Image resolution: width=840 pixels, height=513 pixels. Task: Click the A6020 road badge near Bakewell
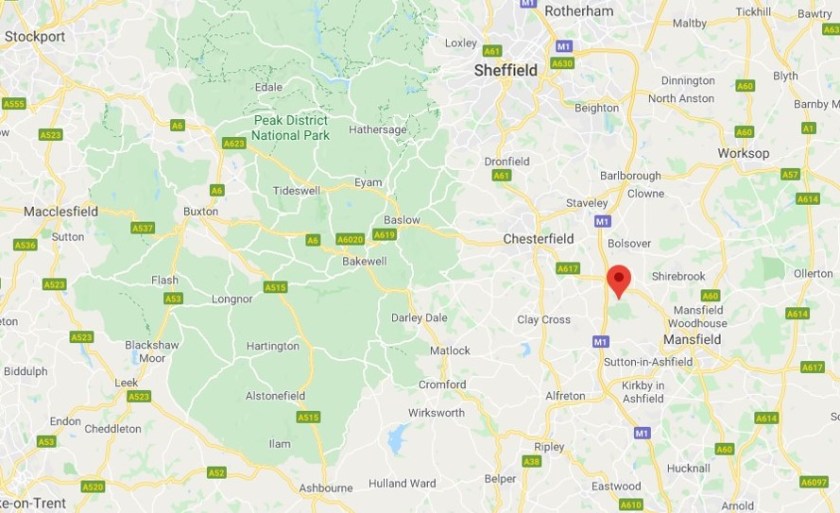pyautogui.click(x=350, y=239)
